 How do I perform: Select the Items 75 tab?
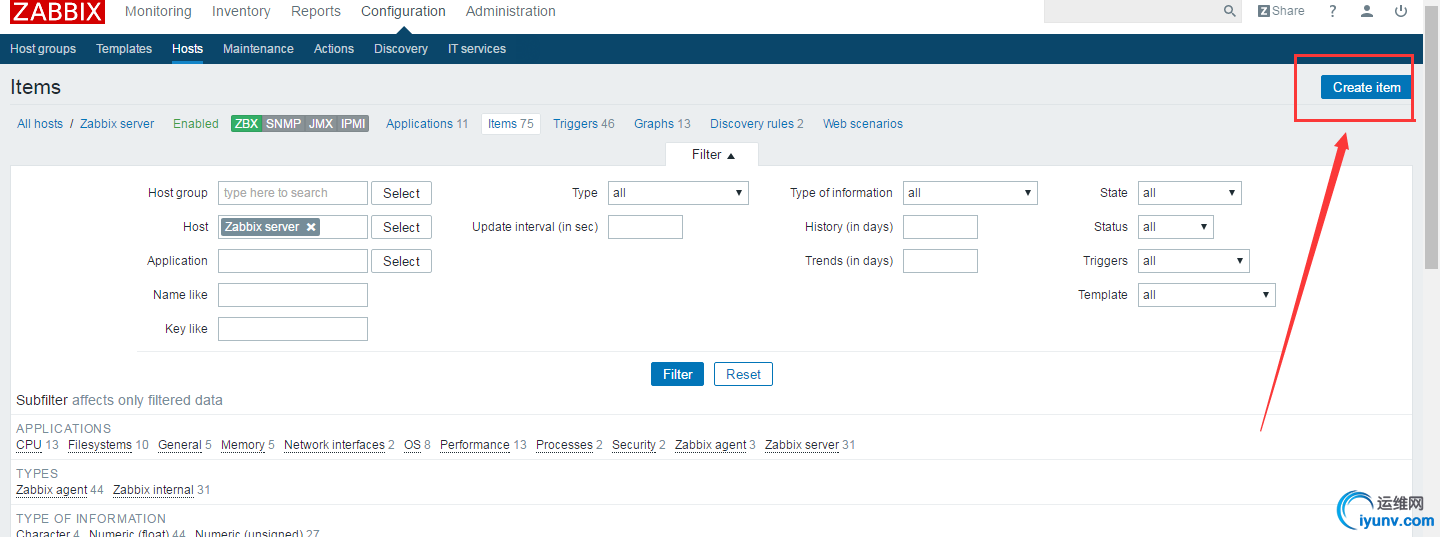click(511, 124)
